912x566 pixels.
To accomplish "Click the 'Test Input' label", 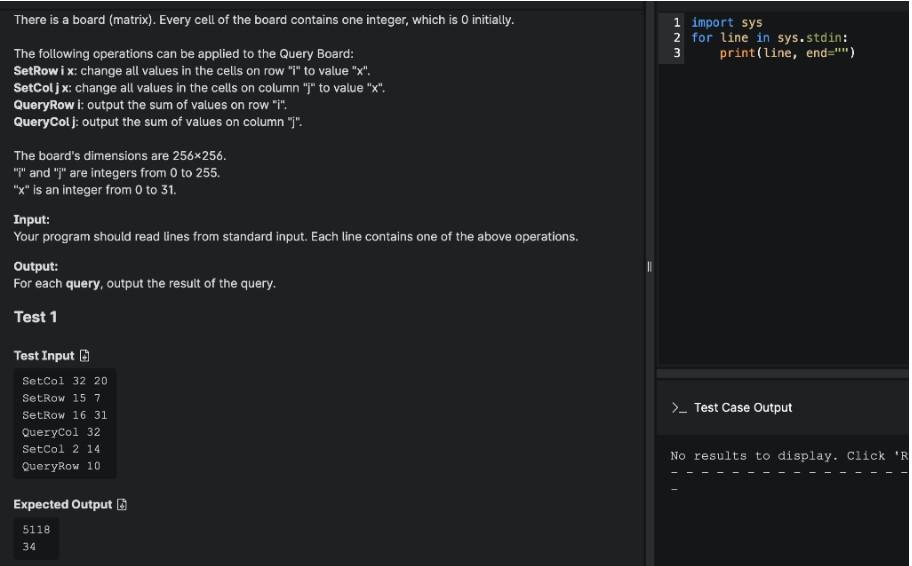I will (x=44, y=355).
